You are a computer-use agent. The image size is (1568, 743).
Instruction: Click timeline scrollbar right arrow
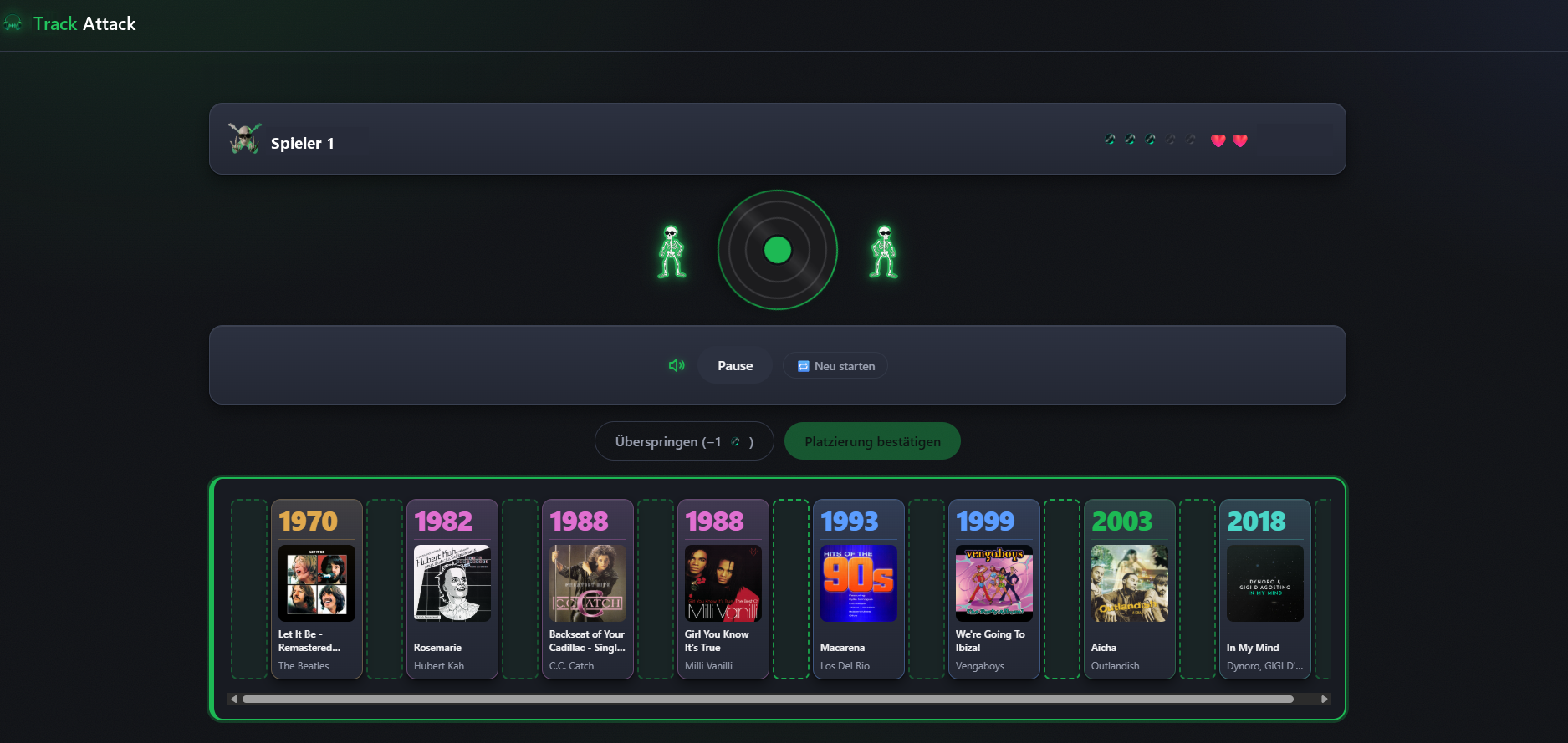coord(1324,699)
